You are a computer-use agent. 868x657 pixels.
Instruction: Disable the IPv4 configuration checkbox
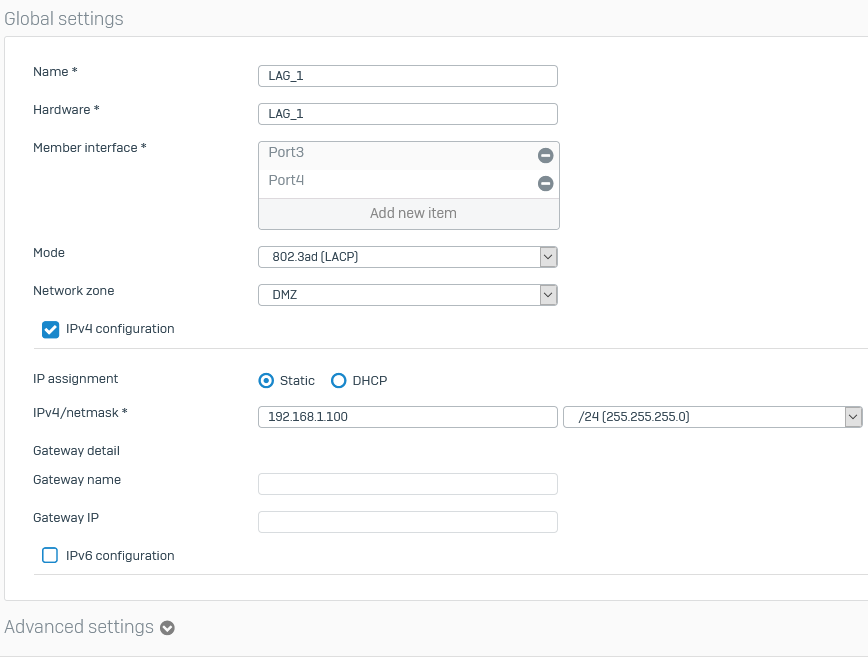[x=50, y=329]
